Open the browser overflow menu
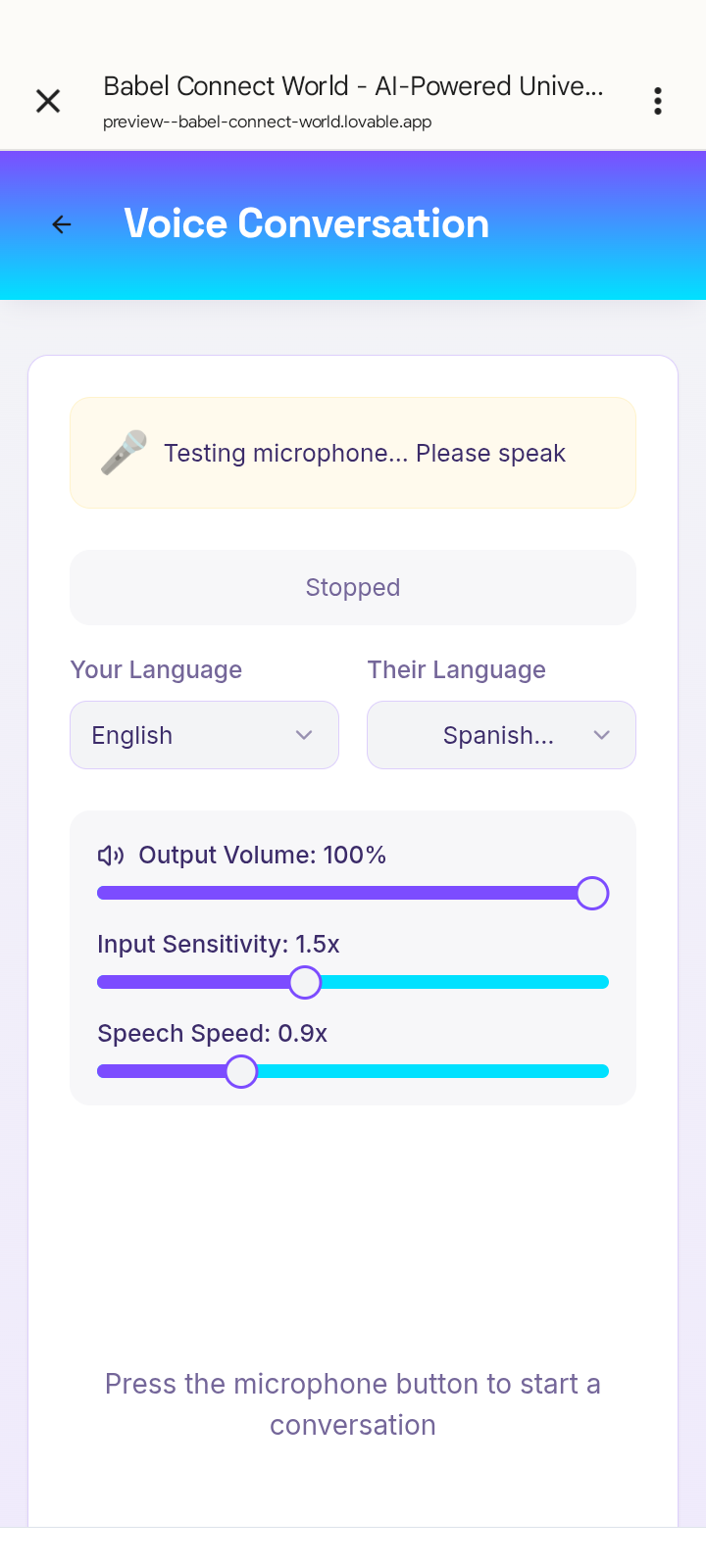This screenshot has width=706, height=1568. (657, 100)
